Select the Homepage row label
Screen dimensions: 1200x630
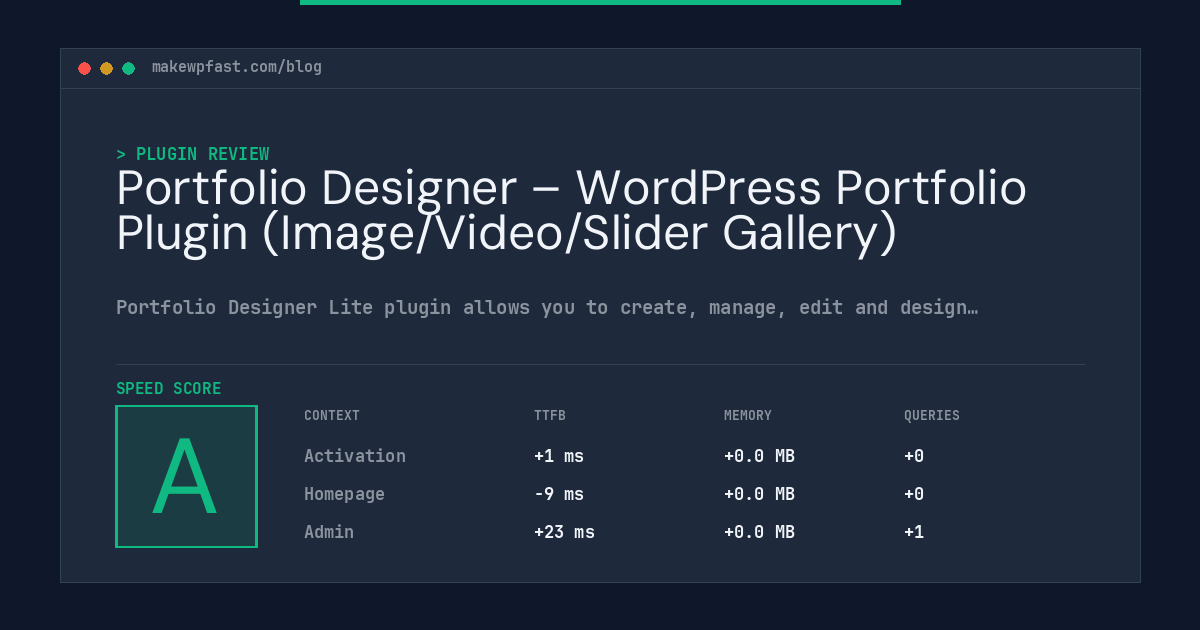pyautogui.click(x=344, y=494)
